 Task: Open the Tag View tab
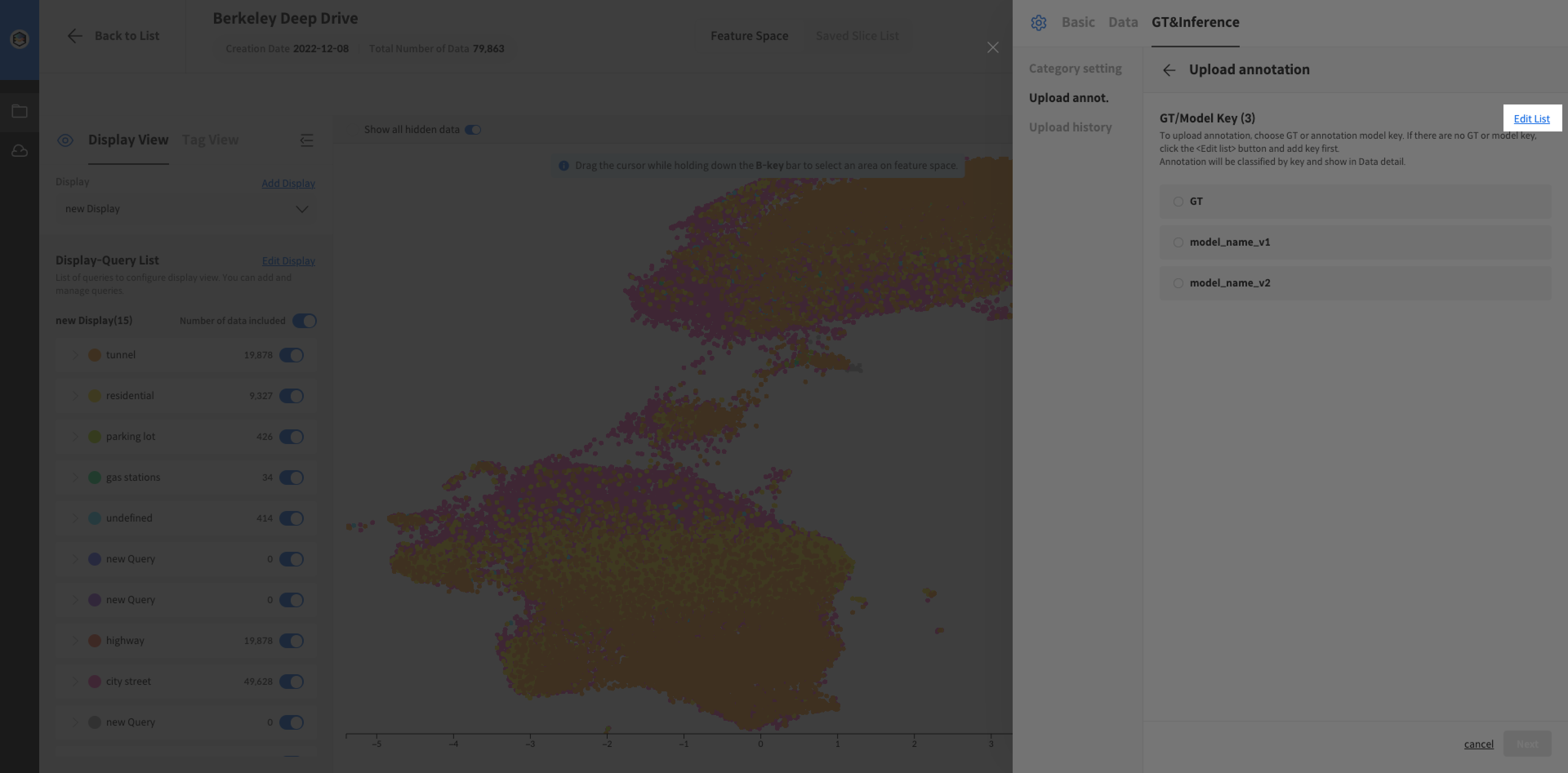(x=210, y=140)
